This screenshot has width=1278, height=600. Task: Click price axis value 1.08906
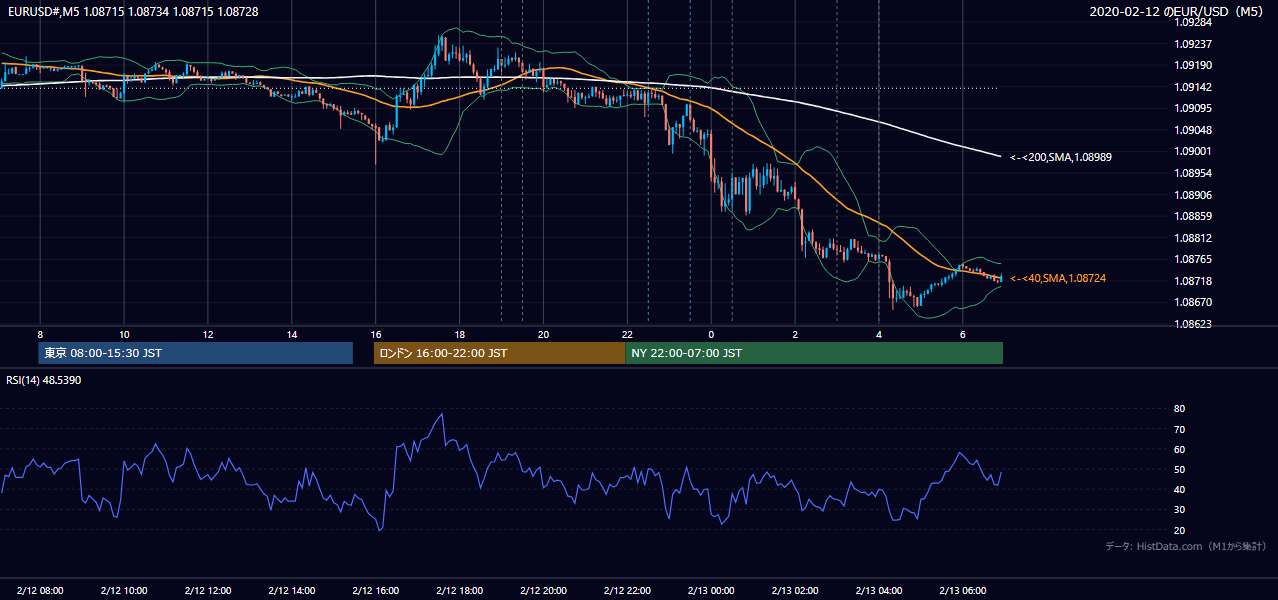coord(1192,195)
